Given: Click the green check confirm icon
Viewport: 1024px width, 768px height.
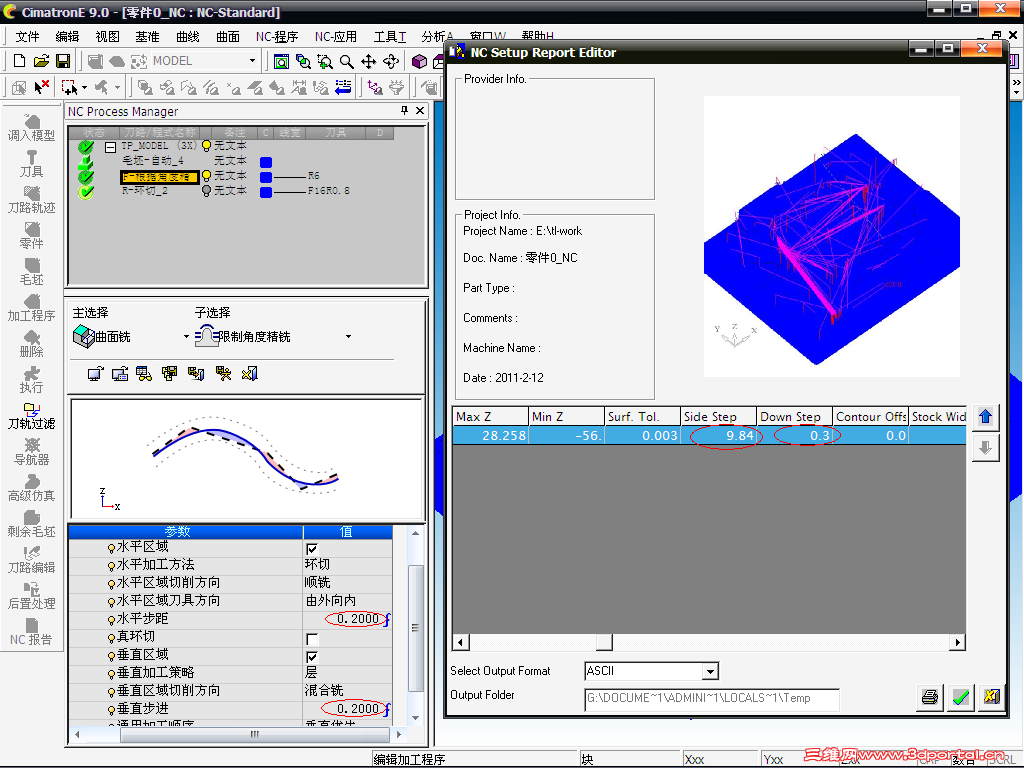Looking at the screenshot, I should coord(961,697).
